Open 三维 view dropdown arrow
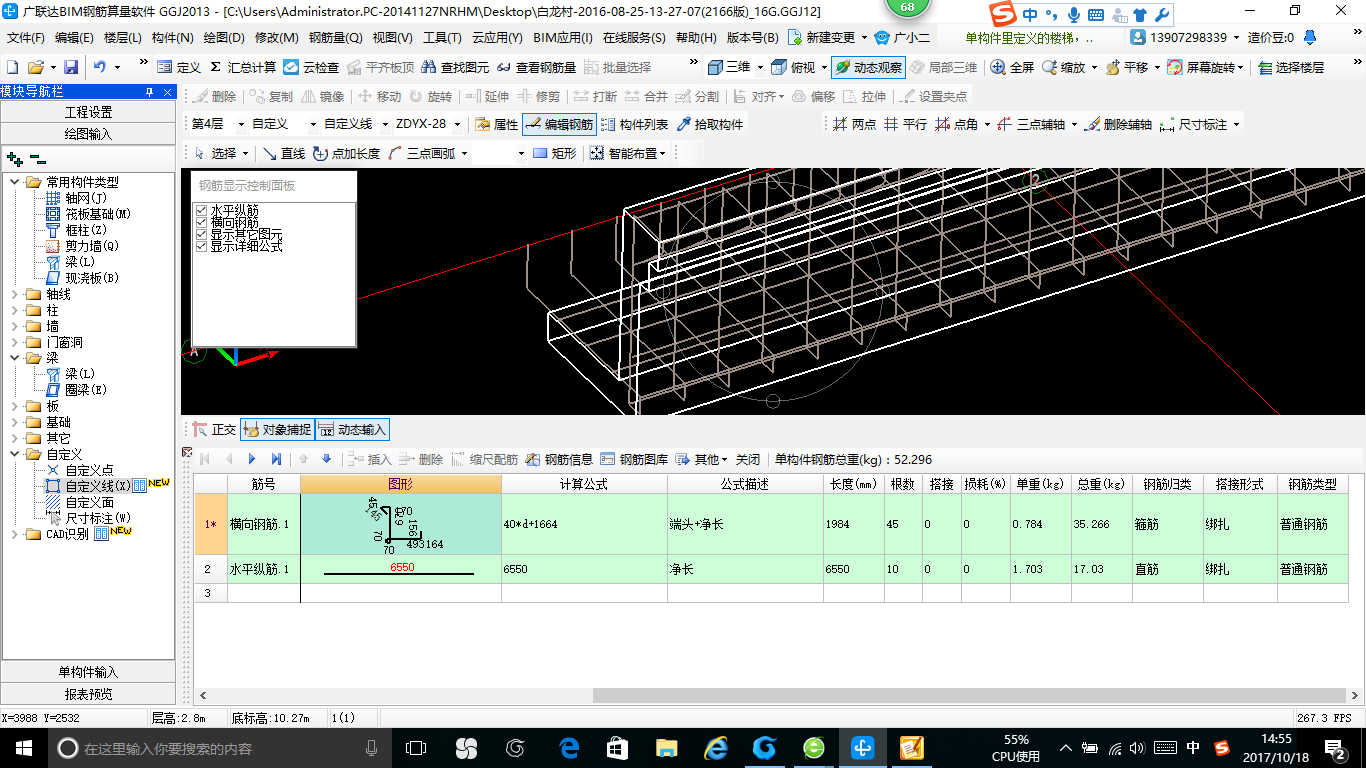Viewport: 1366px width, 768px height. pyautogui.click(x=760, y=67)
